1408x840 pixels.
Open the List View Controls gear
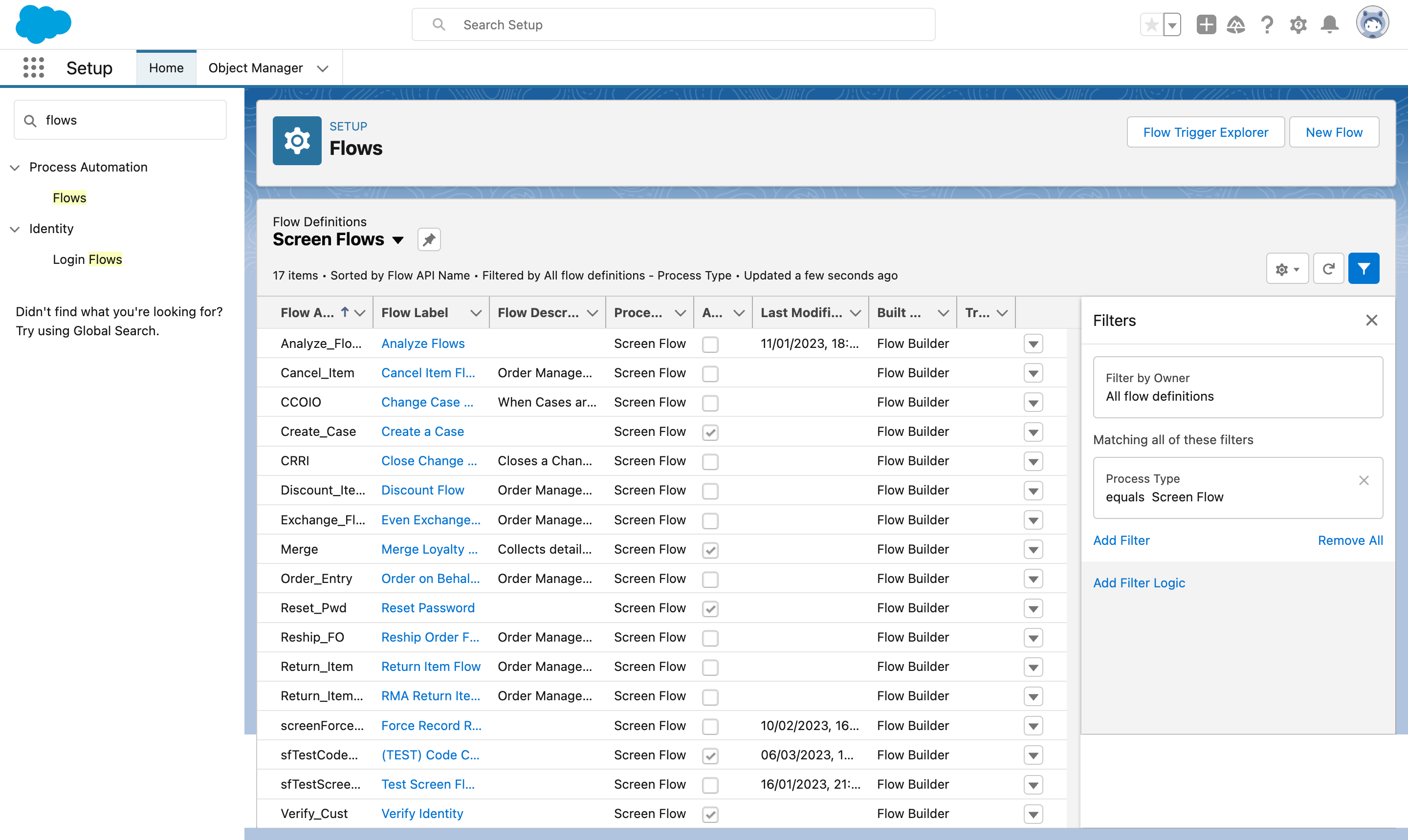(1287, 269)
